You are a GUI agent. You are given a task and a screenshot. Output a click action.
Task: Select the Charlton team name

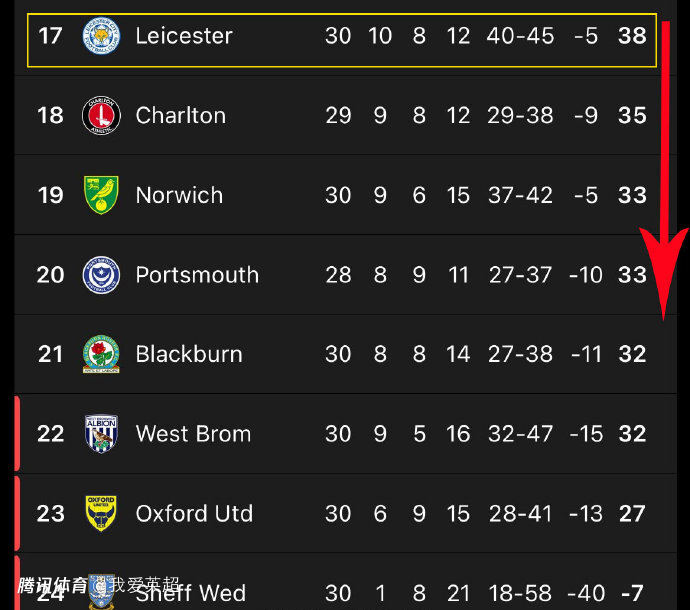pos(181,116)
